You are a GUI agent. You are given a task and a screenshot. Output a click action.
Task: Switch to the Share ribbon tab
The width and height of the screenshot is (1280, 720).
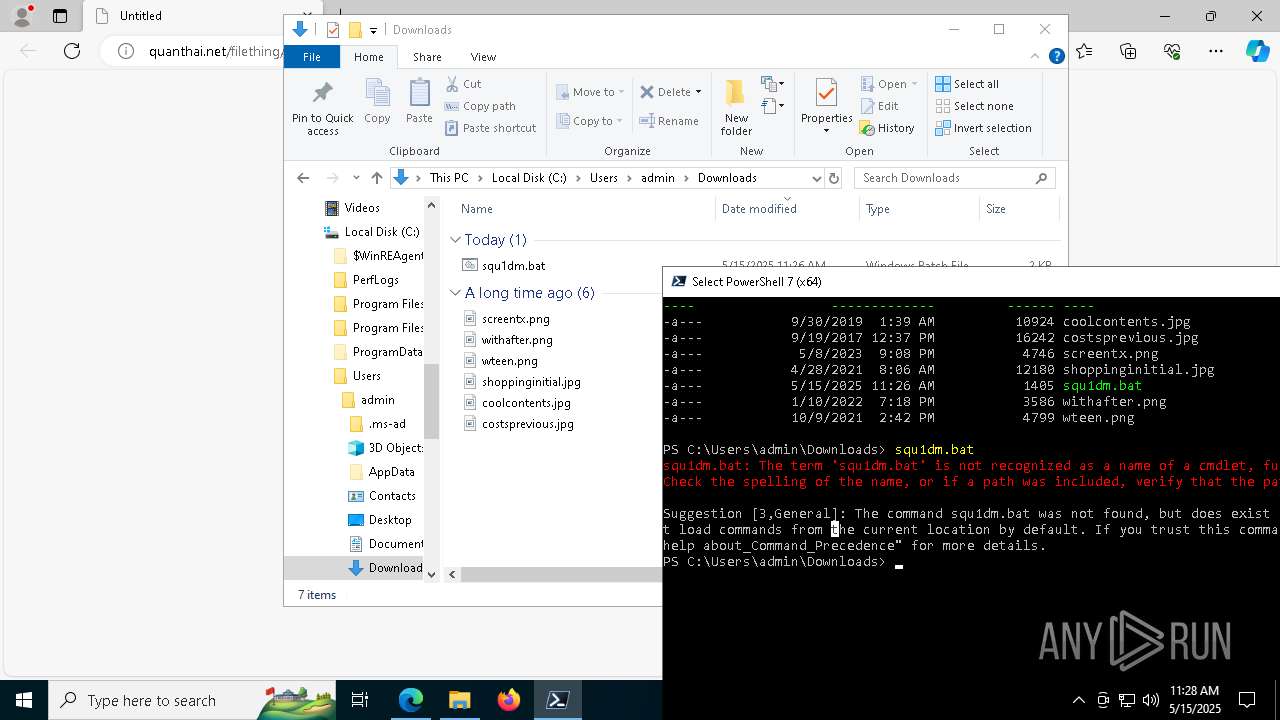[x=427, y=57]
